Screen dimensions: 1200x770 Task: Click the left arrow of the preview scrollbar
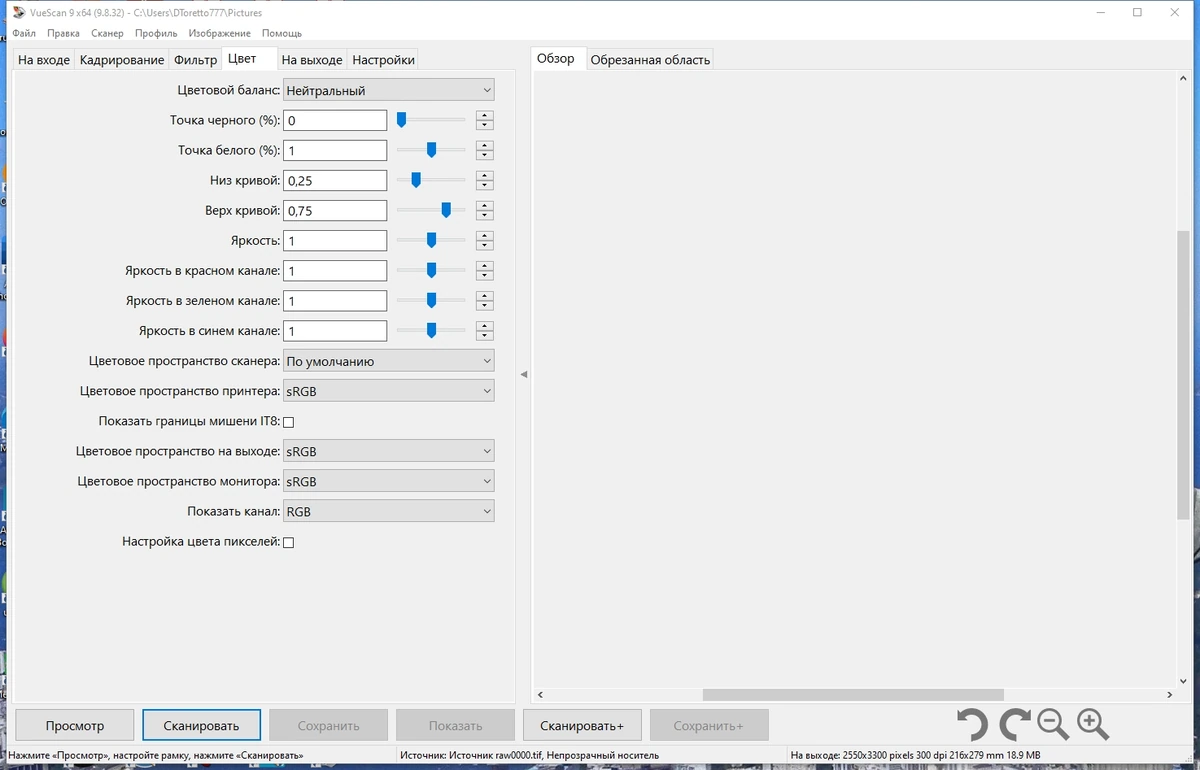540,695
